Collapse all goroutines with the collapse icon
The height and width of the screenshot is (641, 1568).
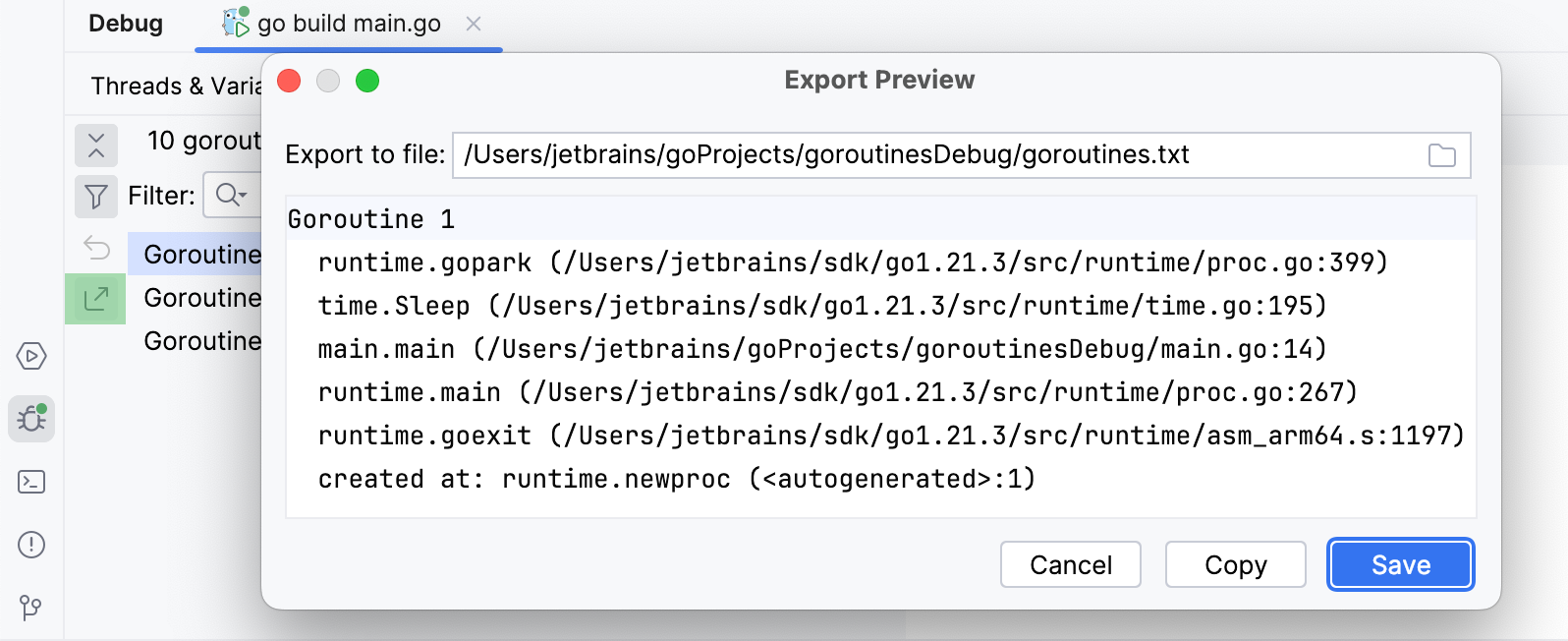point(96,146)
